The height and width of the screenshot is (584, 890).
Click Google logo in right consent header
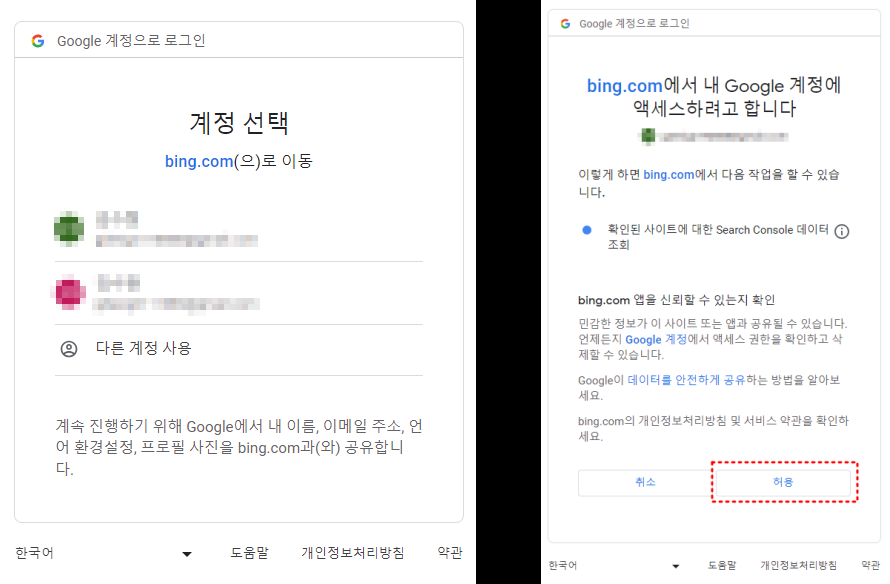(x=565, y=24)
